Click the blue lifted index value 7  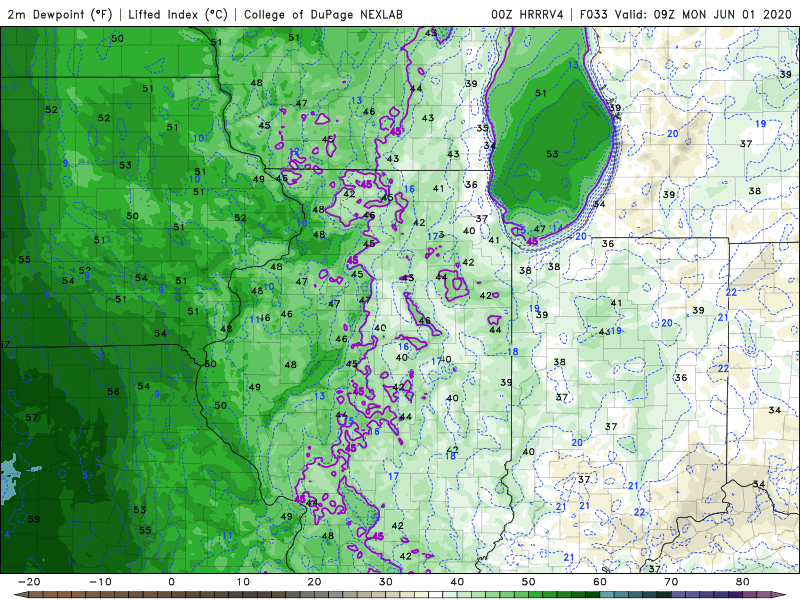point(101,357)
